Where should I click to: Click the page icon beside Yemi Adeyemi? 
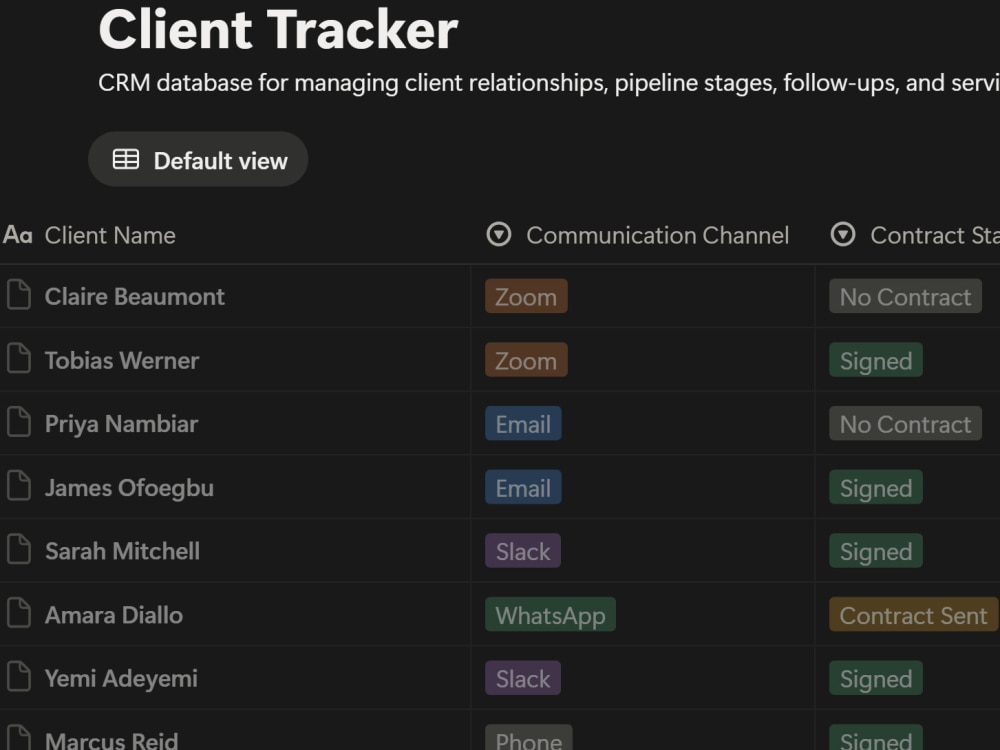pyautogui.click(x=19, y=677)
